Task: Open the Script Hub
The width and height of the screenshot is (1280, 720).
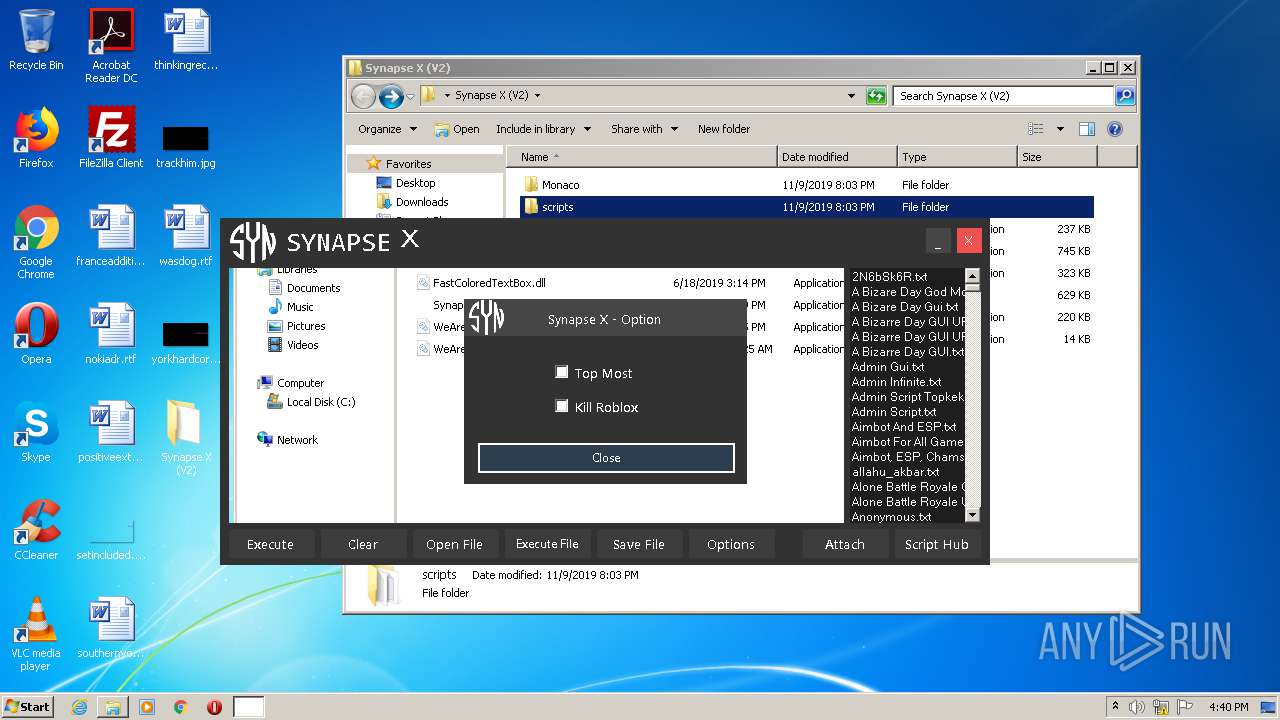Action: tap(937, 544)
